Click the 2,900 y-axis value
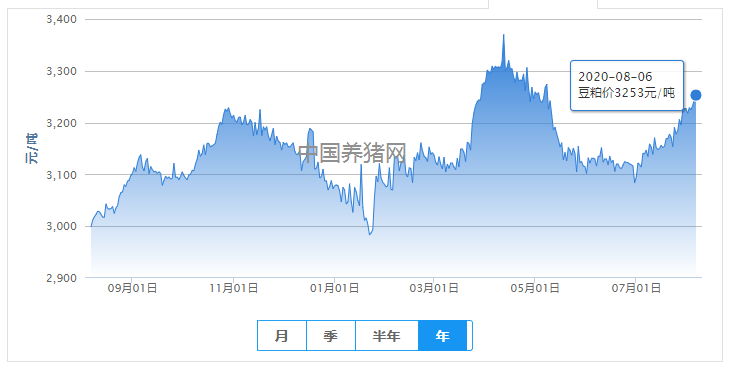The width and height of the screenshot is (729, 369). (61, 278)
